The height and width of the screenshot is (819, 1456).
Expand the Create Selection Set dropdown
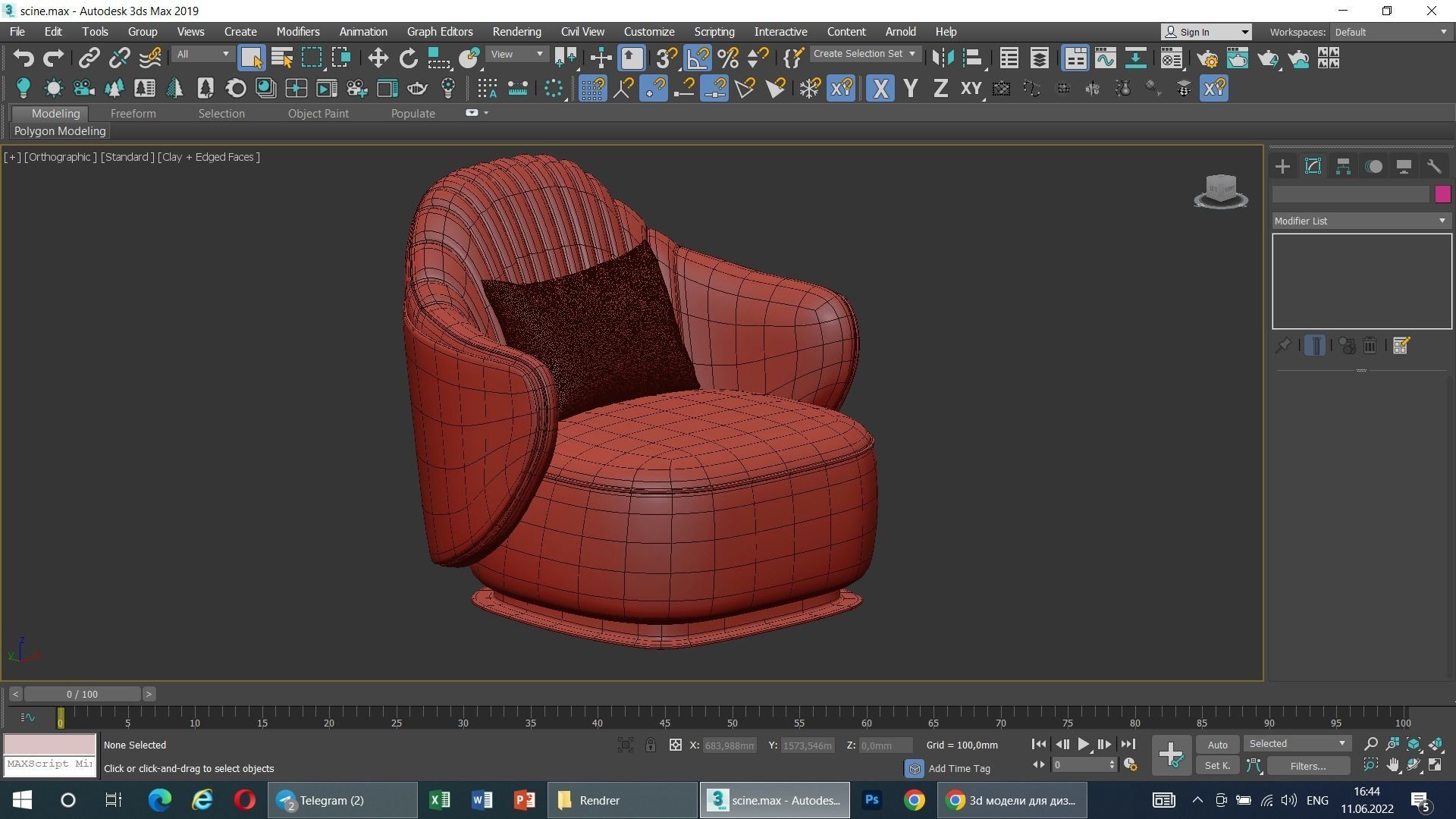point(864,54)
